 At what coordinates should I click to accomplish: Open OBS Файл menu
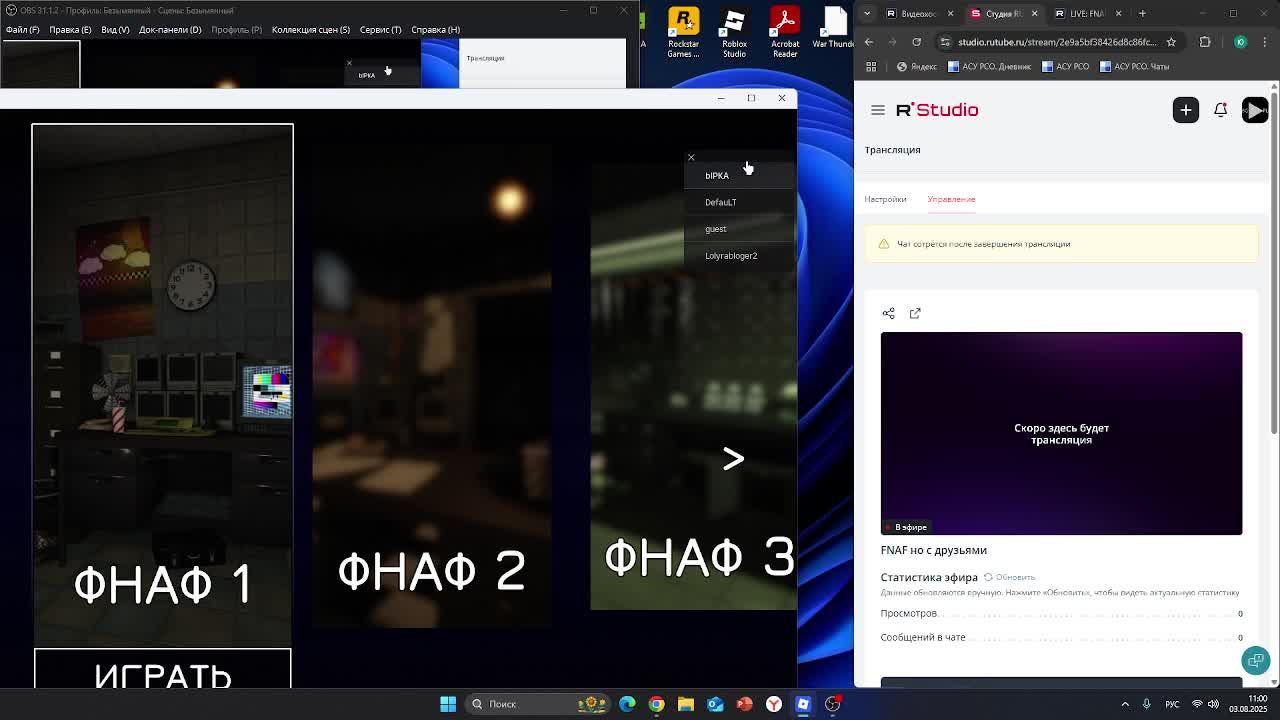pos(22,29)
